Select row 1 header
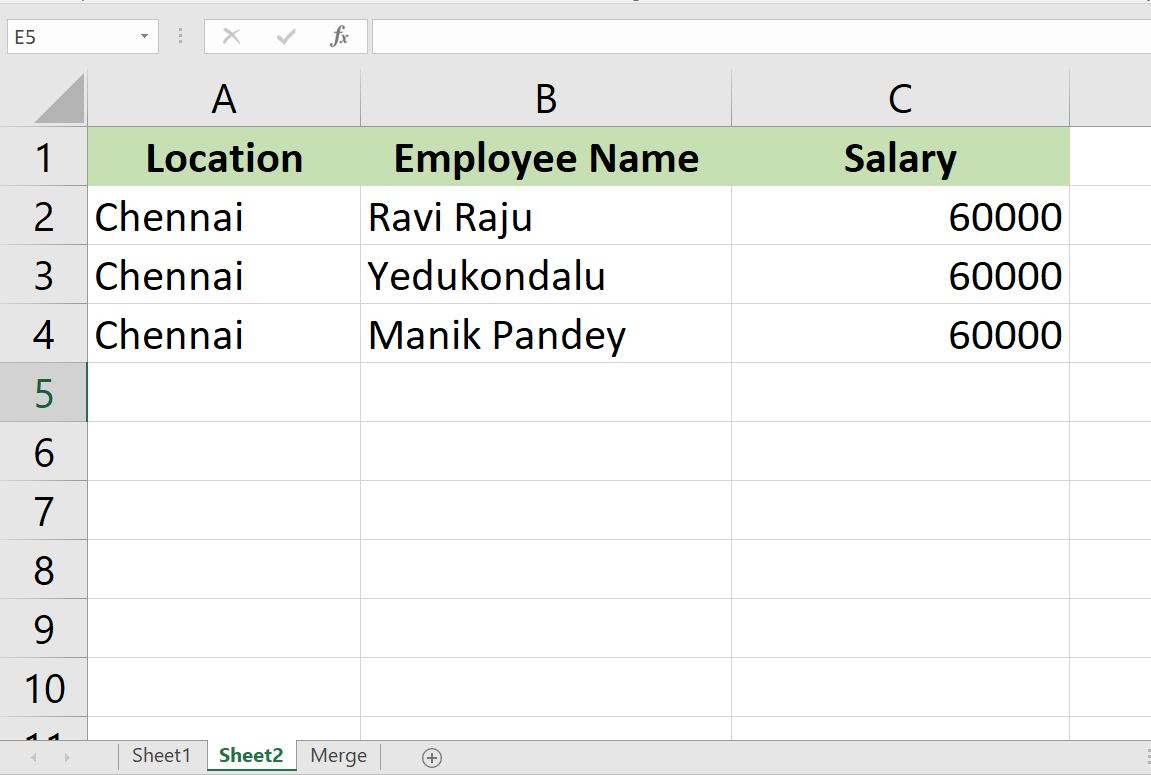 [43, 157]
